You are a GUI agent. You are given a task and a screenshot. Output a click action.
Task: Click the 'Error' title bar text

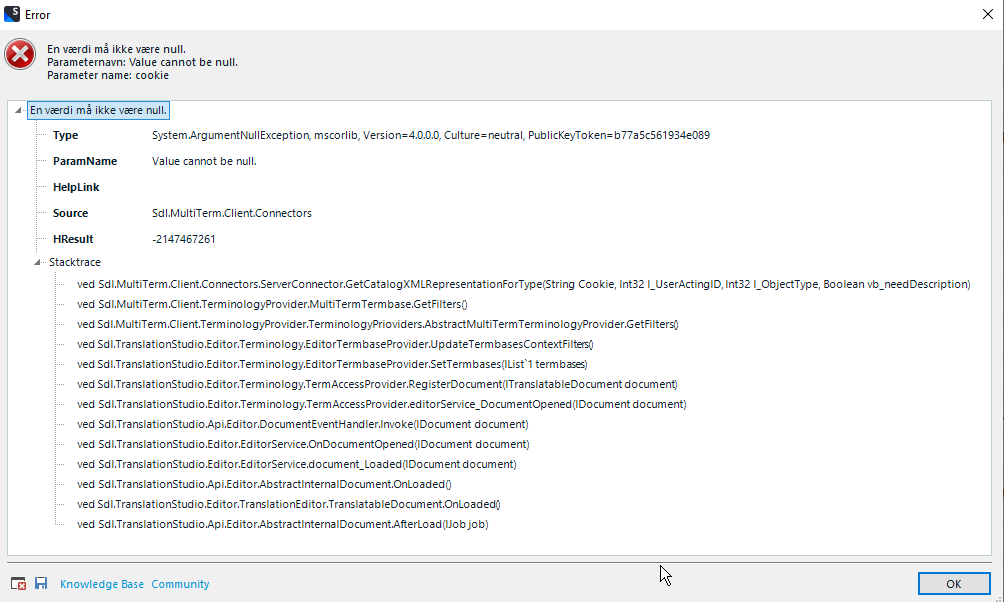[x=37, y=15]
